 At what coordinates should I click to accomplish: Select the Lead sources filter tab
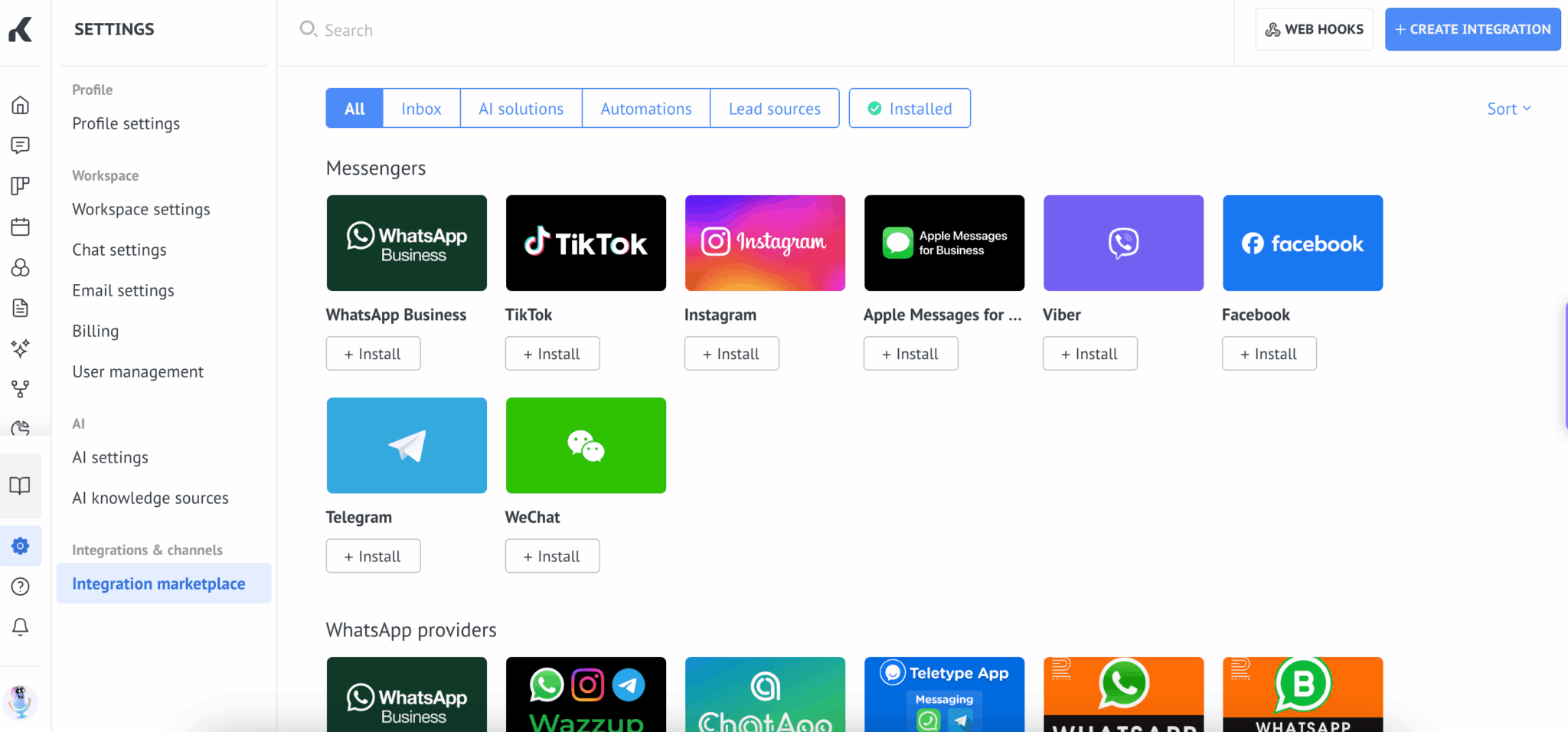click(x=775, y=108)
